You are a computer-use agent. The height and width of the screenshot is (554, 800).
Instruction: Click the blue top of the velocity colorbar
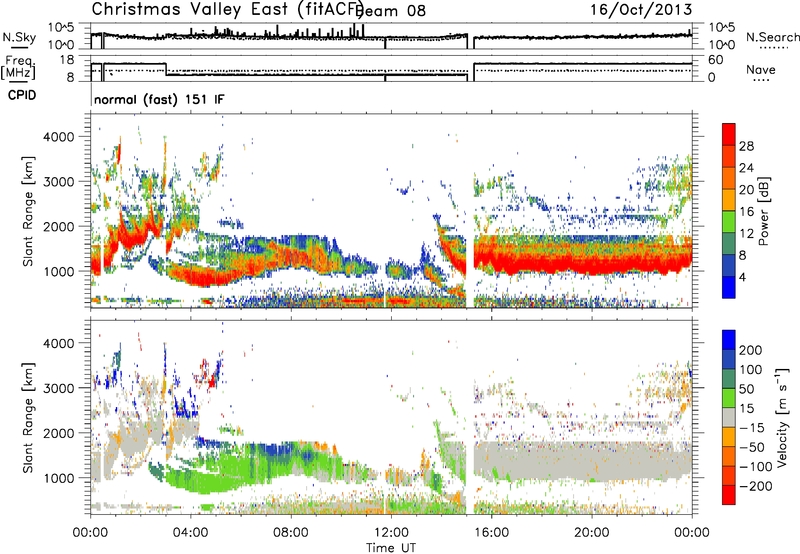tap(729, 340)
